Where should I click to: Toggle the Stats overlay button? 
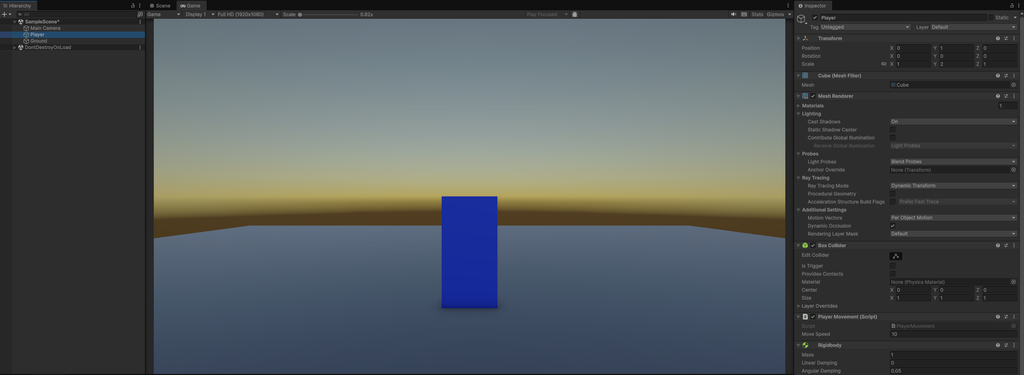pos(757,14)
